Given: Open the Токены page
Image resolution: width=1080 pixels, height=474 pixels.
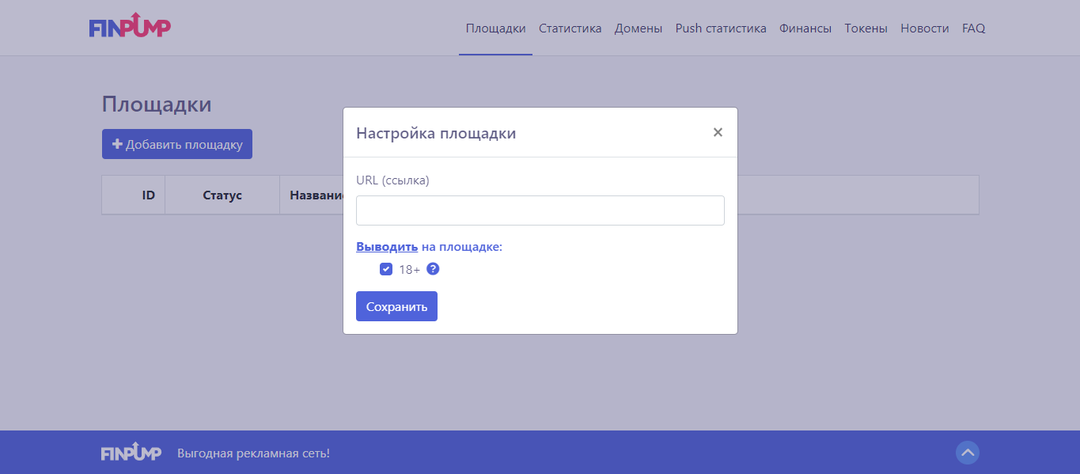Looking at the screenshot, I should pos(866,28).
